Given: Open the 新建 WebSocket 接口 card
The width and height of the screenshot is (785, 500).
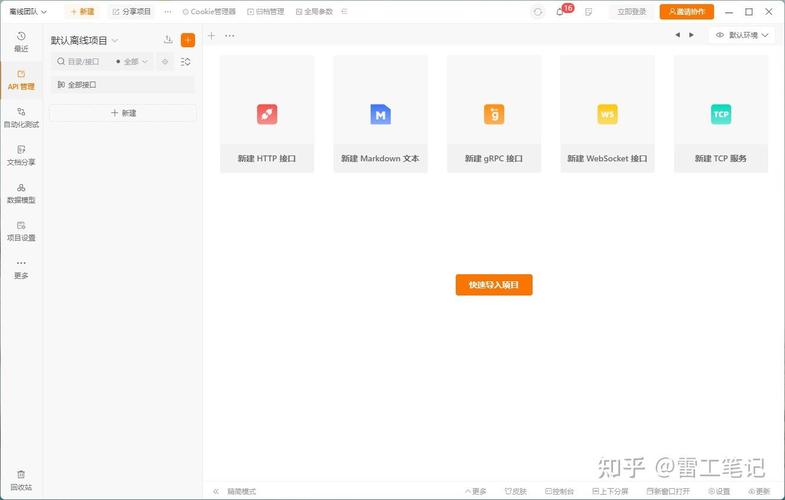Looking at the screenshot, I should click(x=607, y=114).
